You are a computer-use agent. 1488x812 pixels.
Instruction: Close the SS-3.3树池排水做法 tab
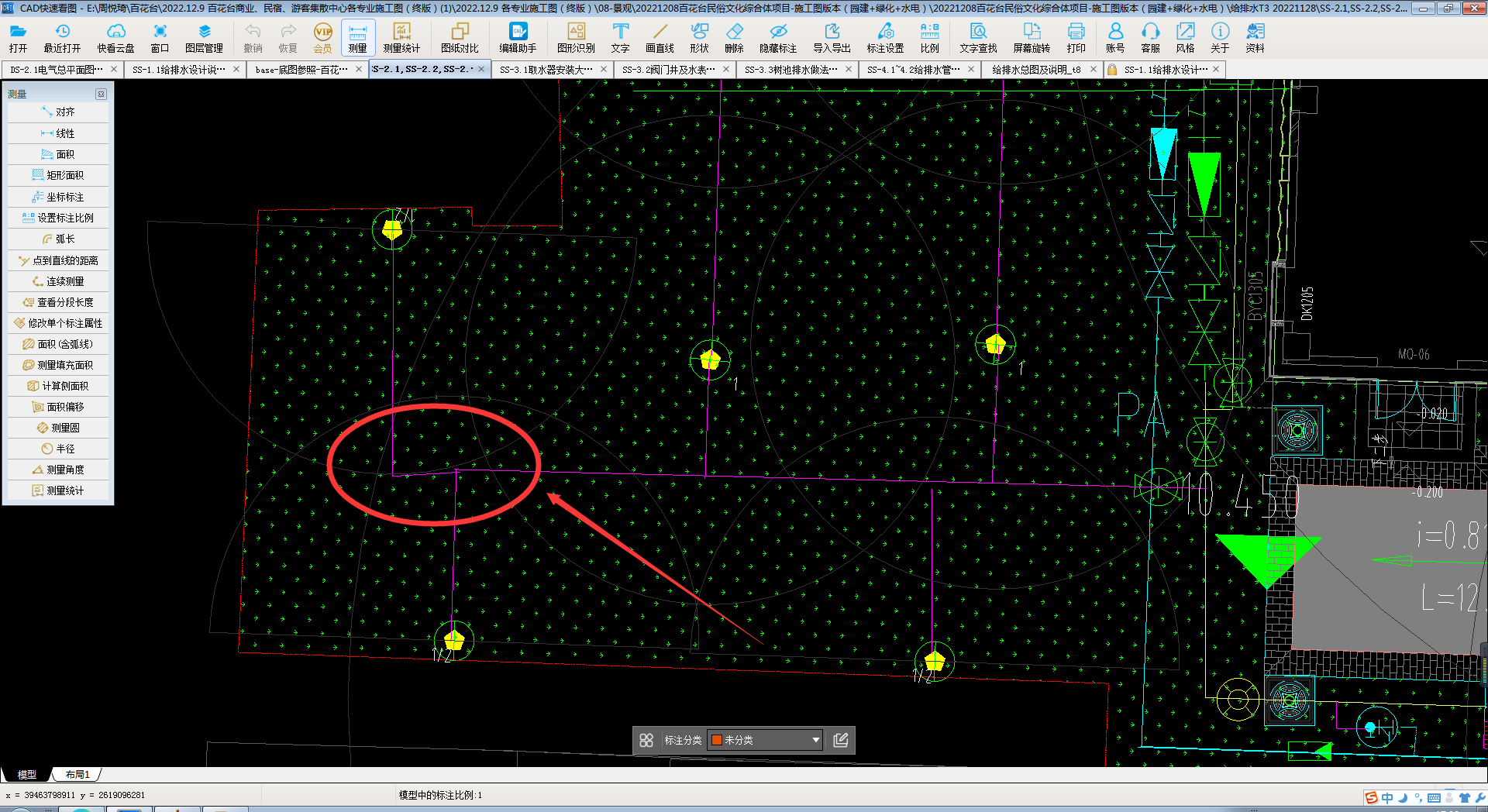pos(849,69)
